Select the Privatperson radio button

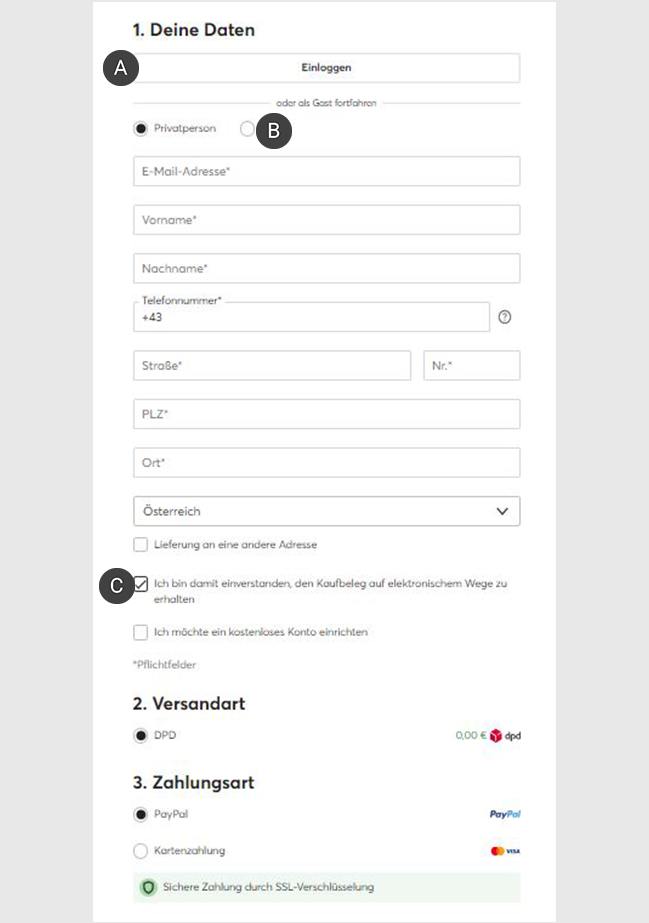[x=140, y=128]
